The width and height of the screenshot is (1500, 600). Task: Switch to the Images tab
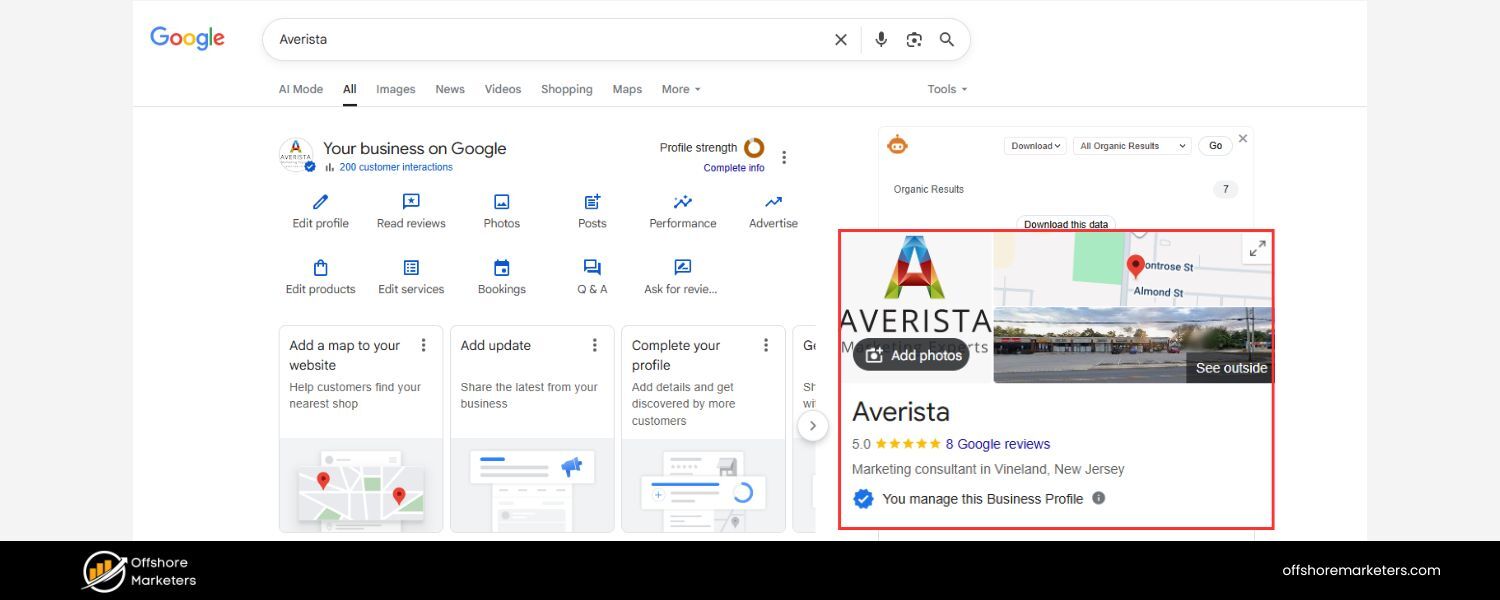pos(396,89)
